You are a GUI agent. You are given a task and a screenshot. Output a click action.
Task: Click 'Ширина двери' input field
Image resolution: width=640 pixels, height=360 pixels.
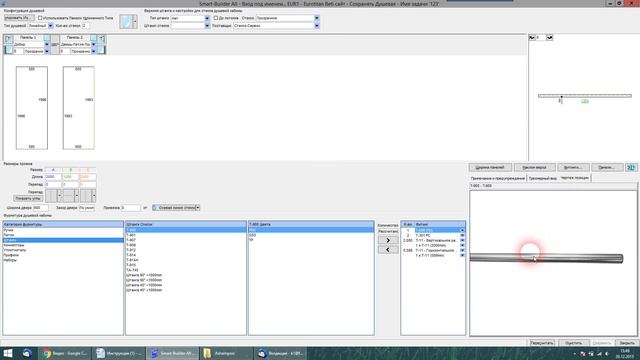coord(40,208)
